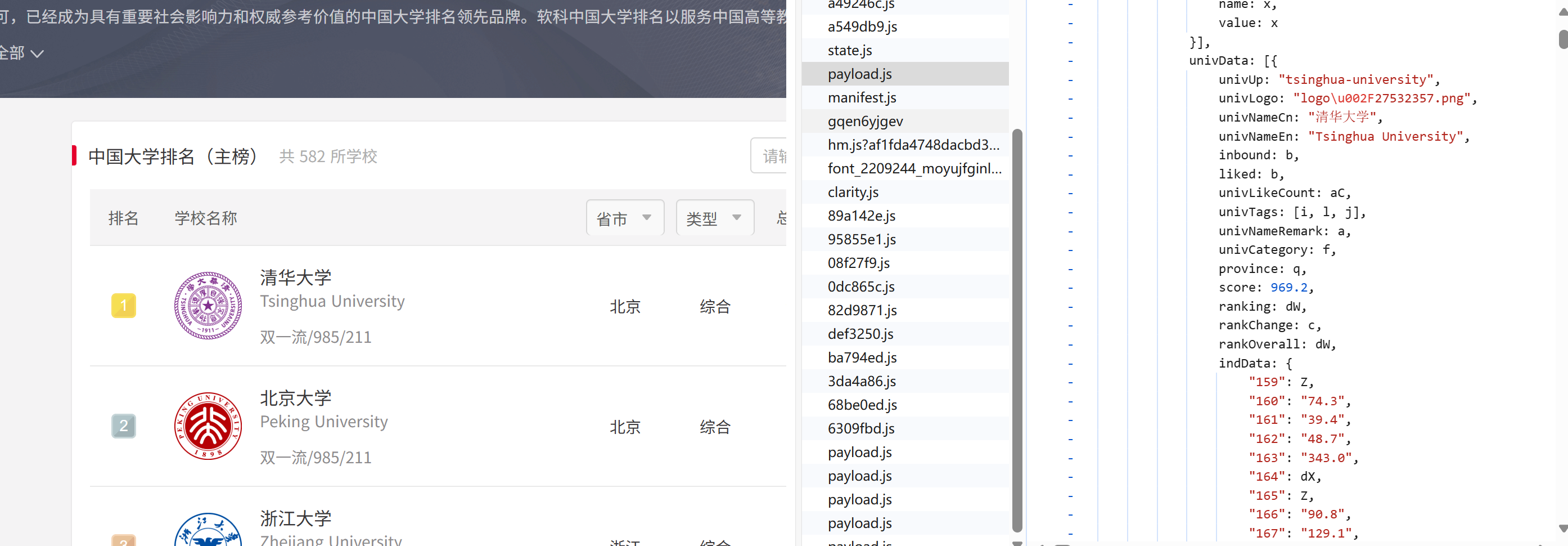Select the 82d9871.js request
Screen dimensions: 1568x546
(904, 310)
